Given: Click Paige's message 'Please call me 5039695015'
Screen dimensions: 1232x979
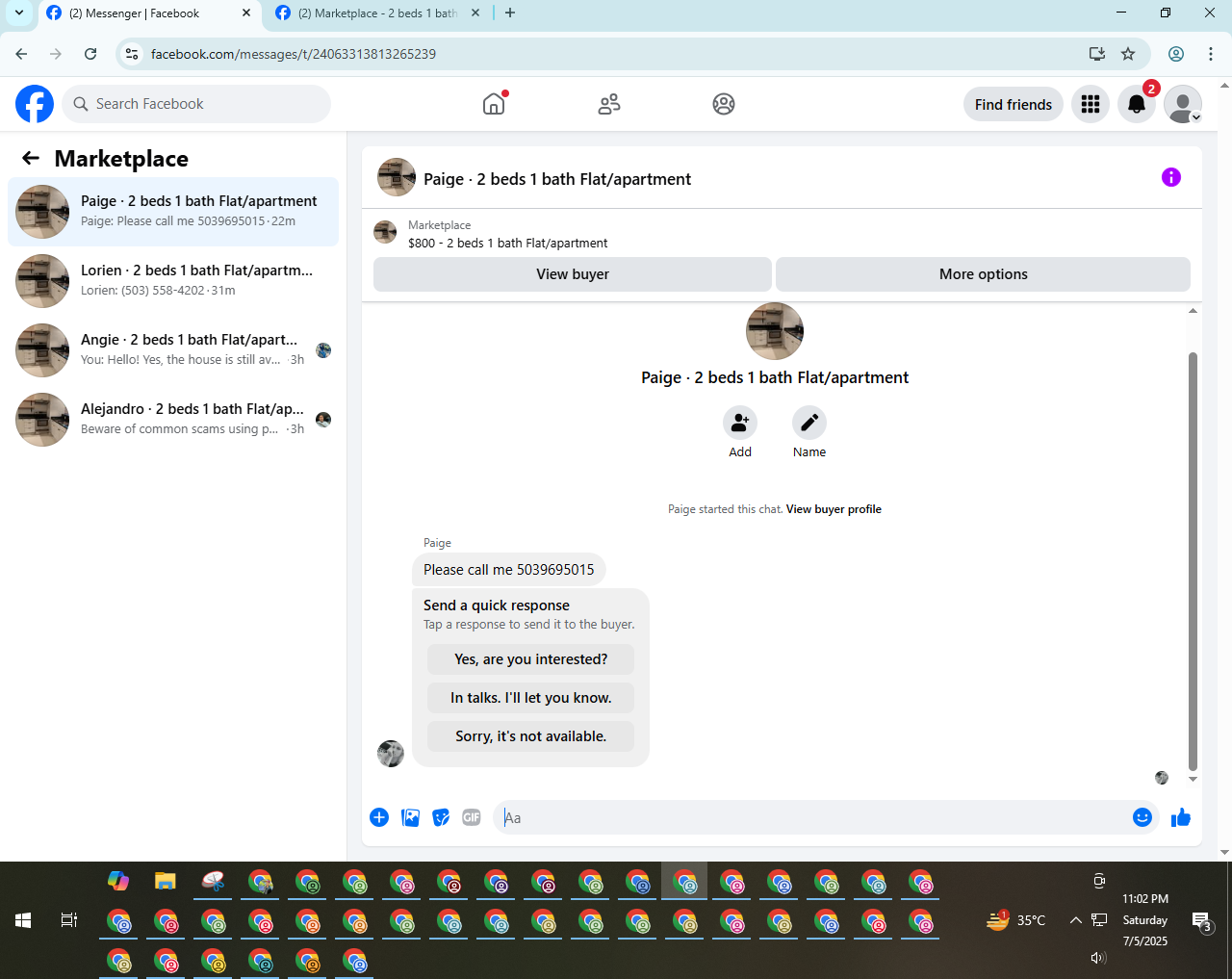Looking at the screenshot, I should point(509,570).
